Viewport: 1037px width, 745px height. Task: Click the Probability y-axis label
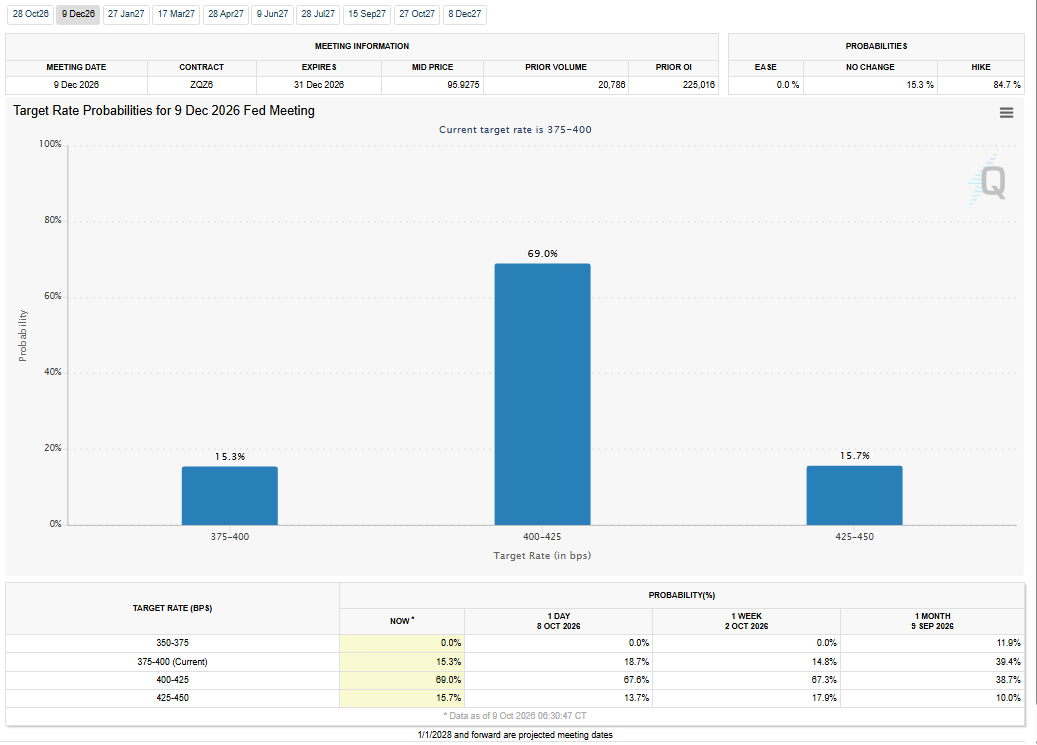pos(23,335)
